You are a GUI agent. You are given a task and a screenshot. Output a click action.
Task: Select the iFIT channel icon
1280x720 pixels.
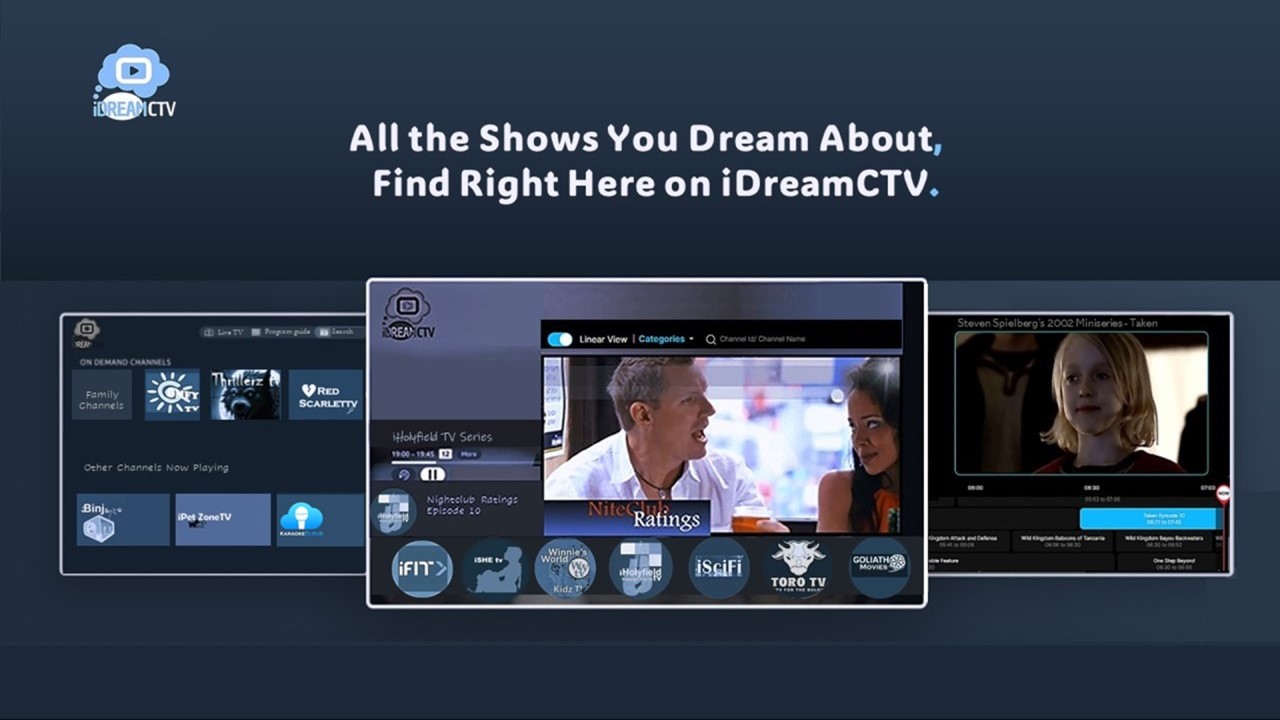(x=421, y=567)
